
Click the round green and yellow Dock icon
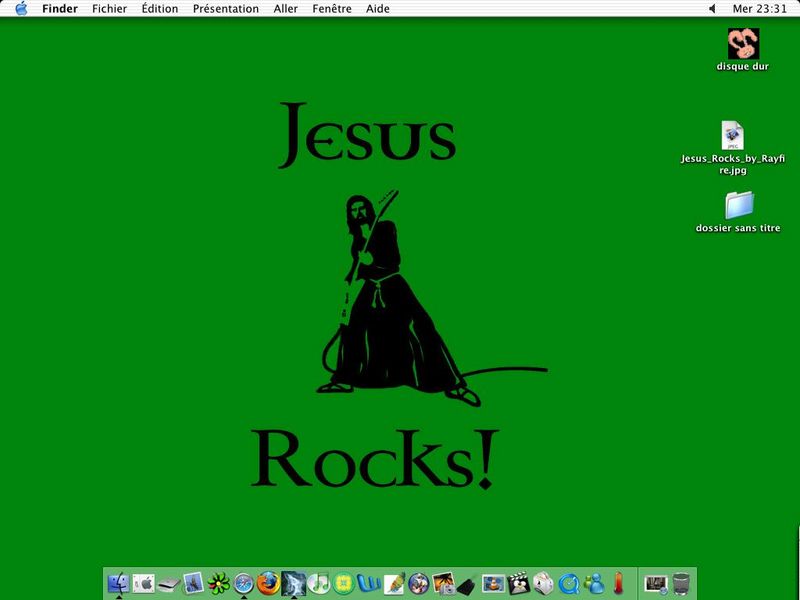(343, 583)
